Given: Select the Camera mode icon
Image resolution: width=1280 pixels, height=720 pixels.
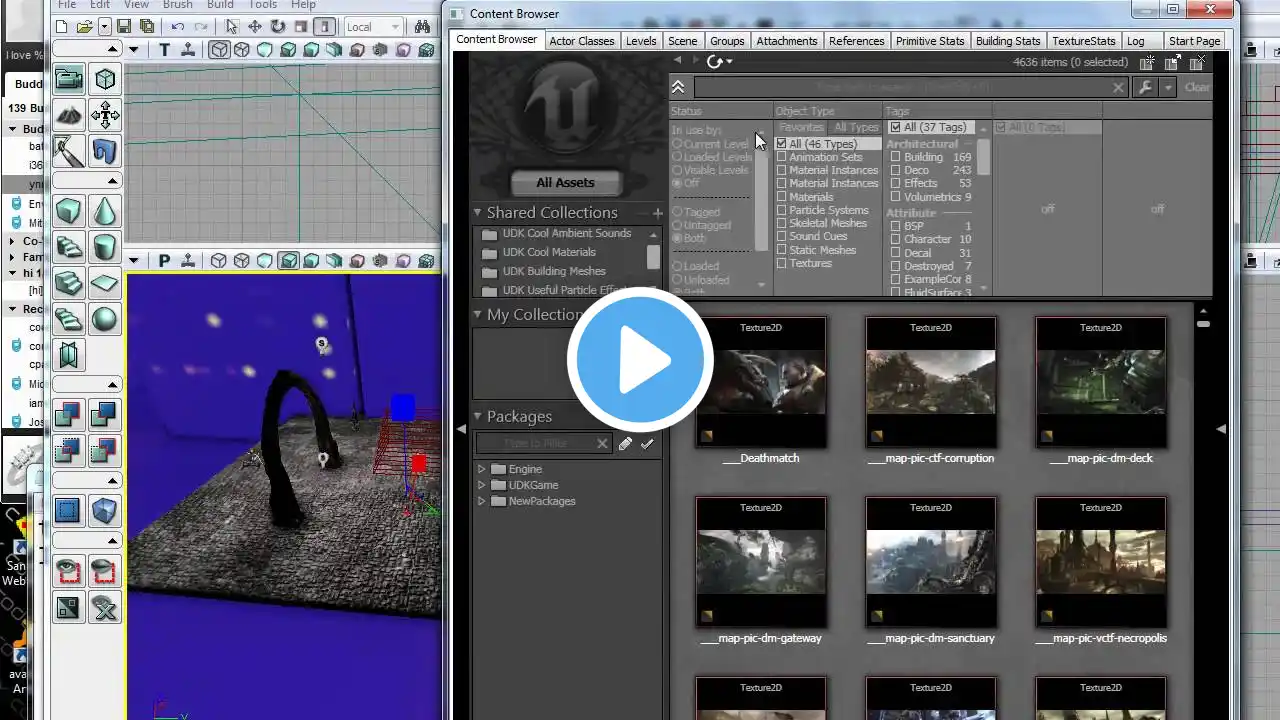Looking at the screenshot, I should coord(69,79).
